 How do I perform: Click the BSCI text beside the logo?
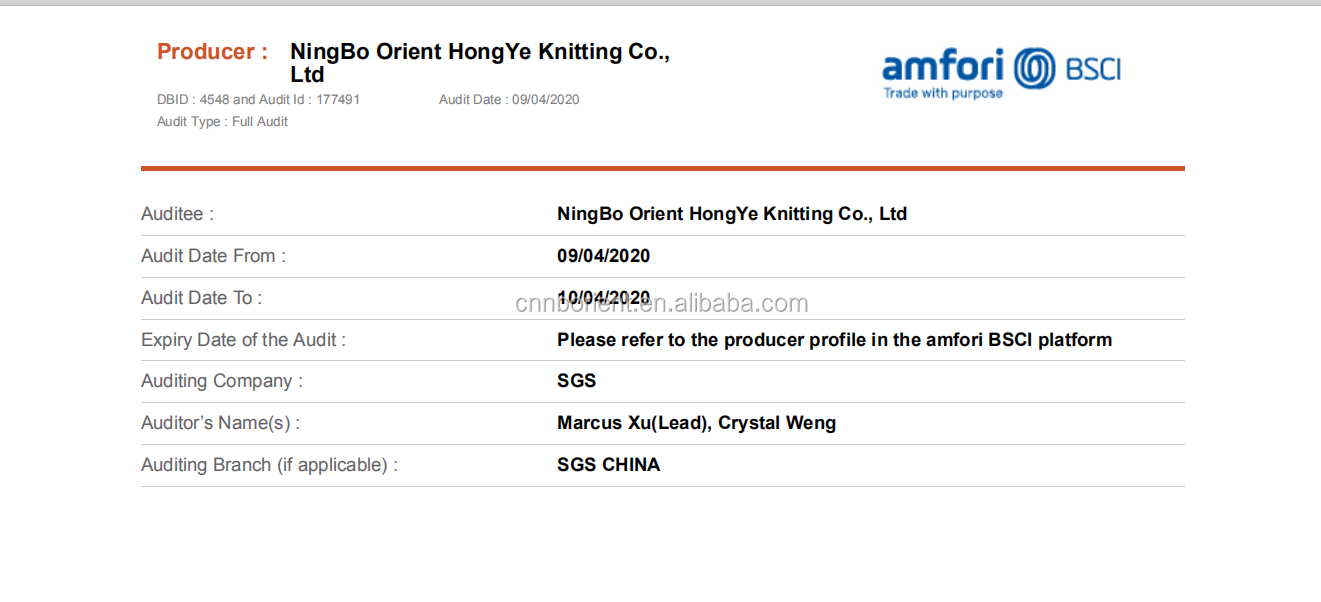(x=1093, y=69)
